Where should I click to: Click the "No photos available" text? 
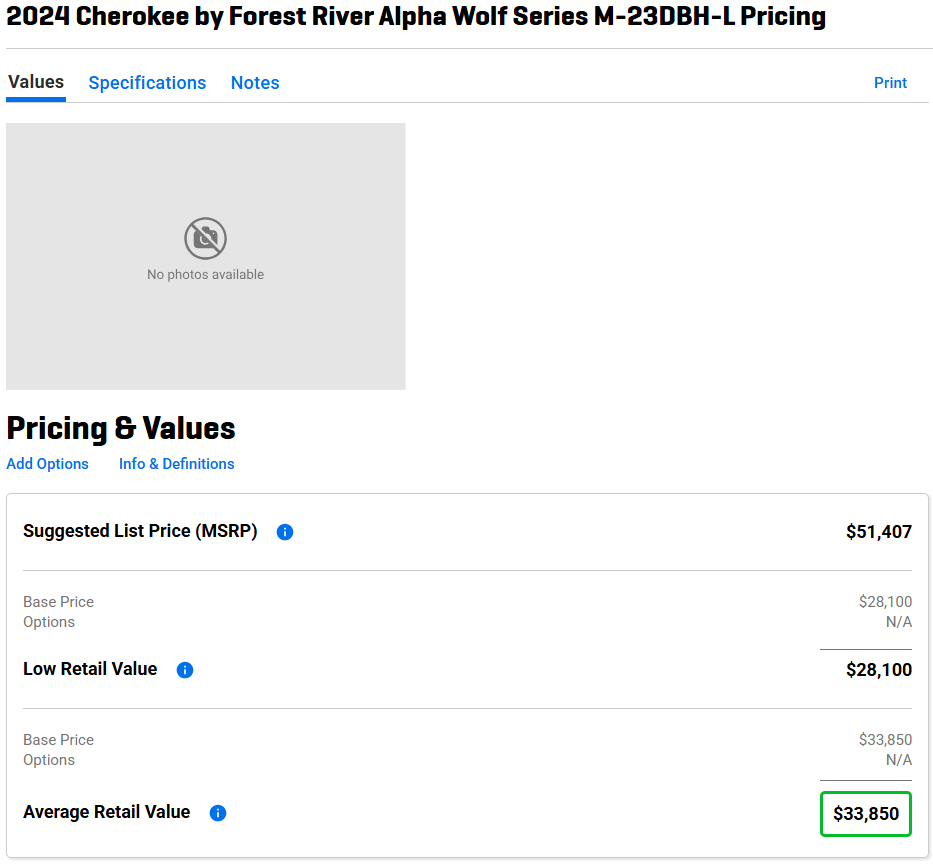point(205,275)
